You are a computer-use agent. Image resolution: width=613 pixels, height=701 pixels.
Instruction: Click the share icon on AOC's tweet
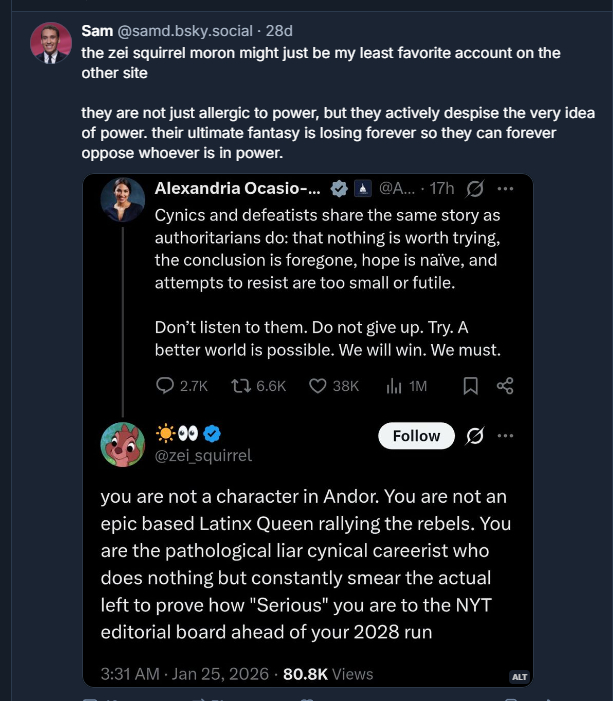[x=505, y=386]
